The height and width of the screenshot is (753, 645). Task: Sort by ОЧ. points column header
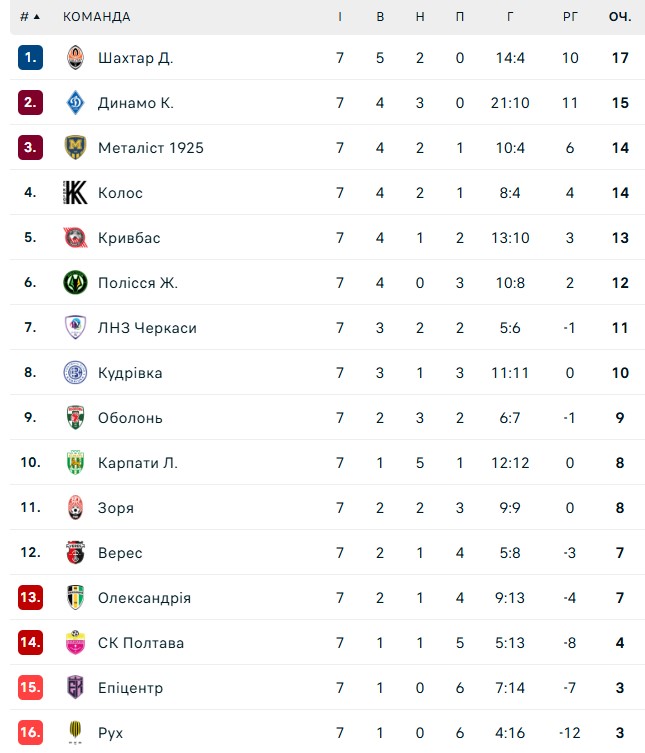[x=620, y=17]
